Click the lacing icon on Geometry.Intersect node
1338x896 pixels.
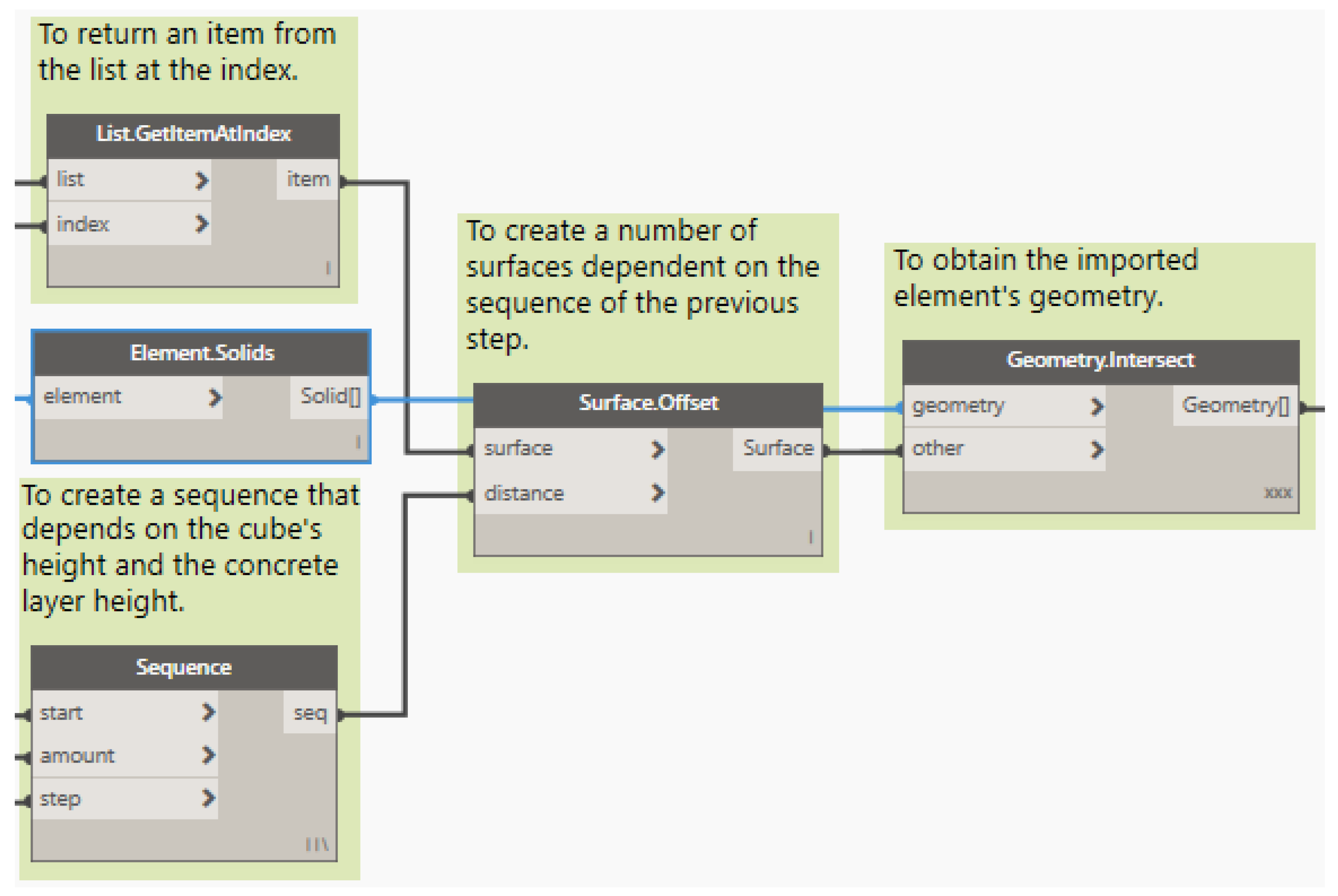coord(1277,493)
